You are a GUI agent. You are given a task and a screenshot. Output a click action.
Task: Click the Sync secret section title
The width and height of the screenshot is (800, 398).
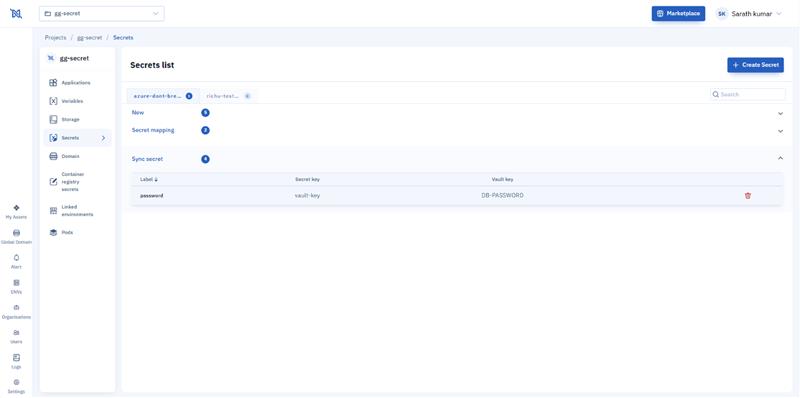[x=147, y=159]
